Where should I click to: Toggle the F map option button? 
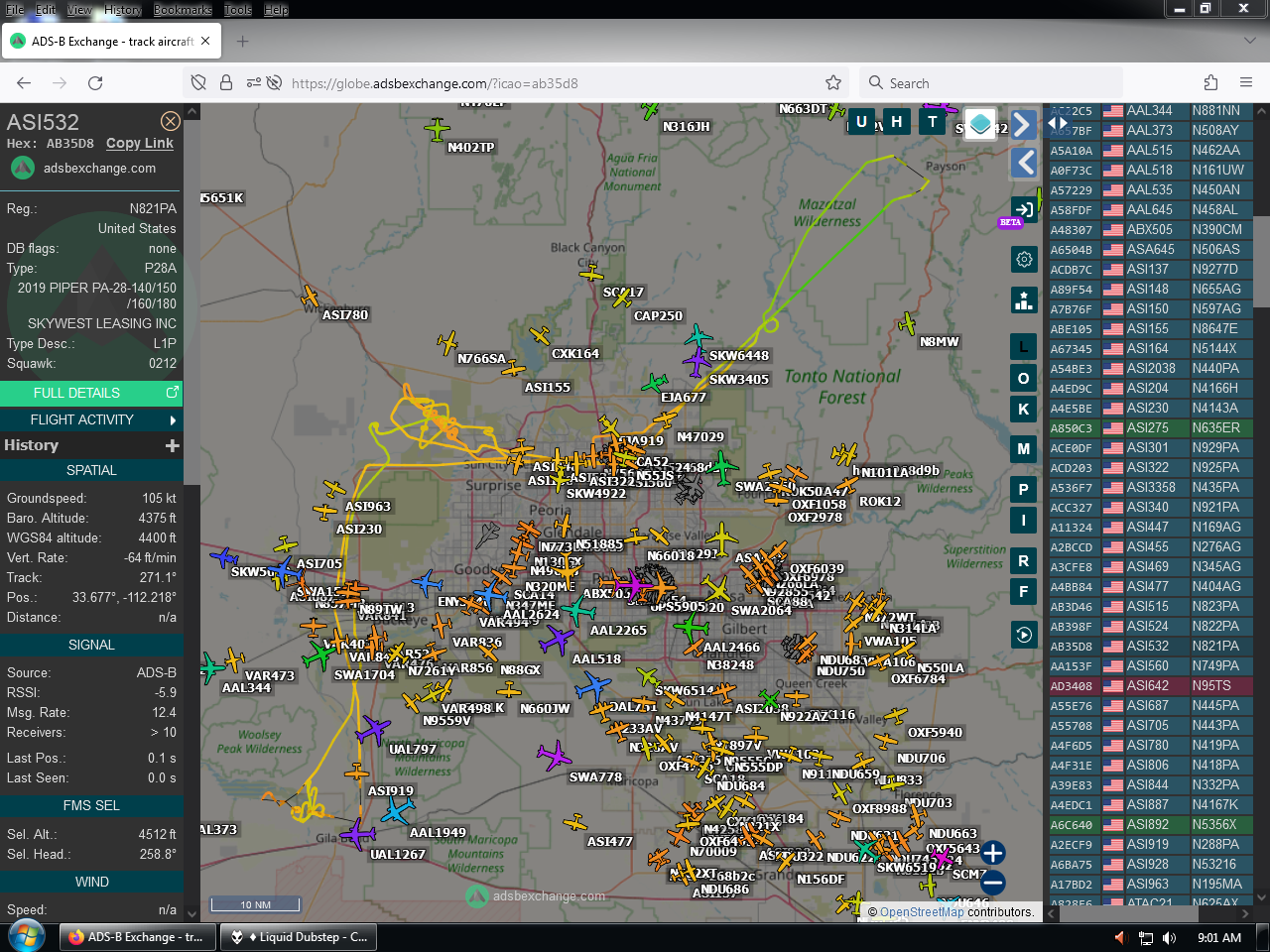(x=1024, y=592)
